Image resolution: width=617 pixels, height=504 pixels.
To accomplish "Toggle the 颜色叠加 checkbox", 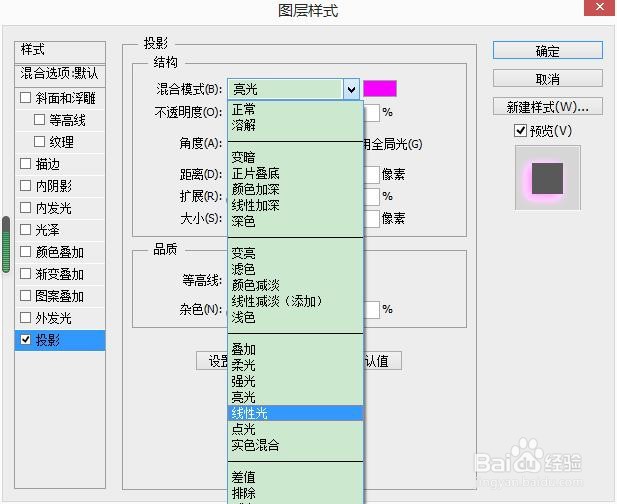I will pyautogui.click(x=25, y=251).
